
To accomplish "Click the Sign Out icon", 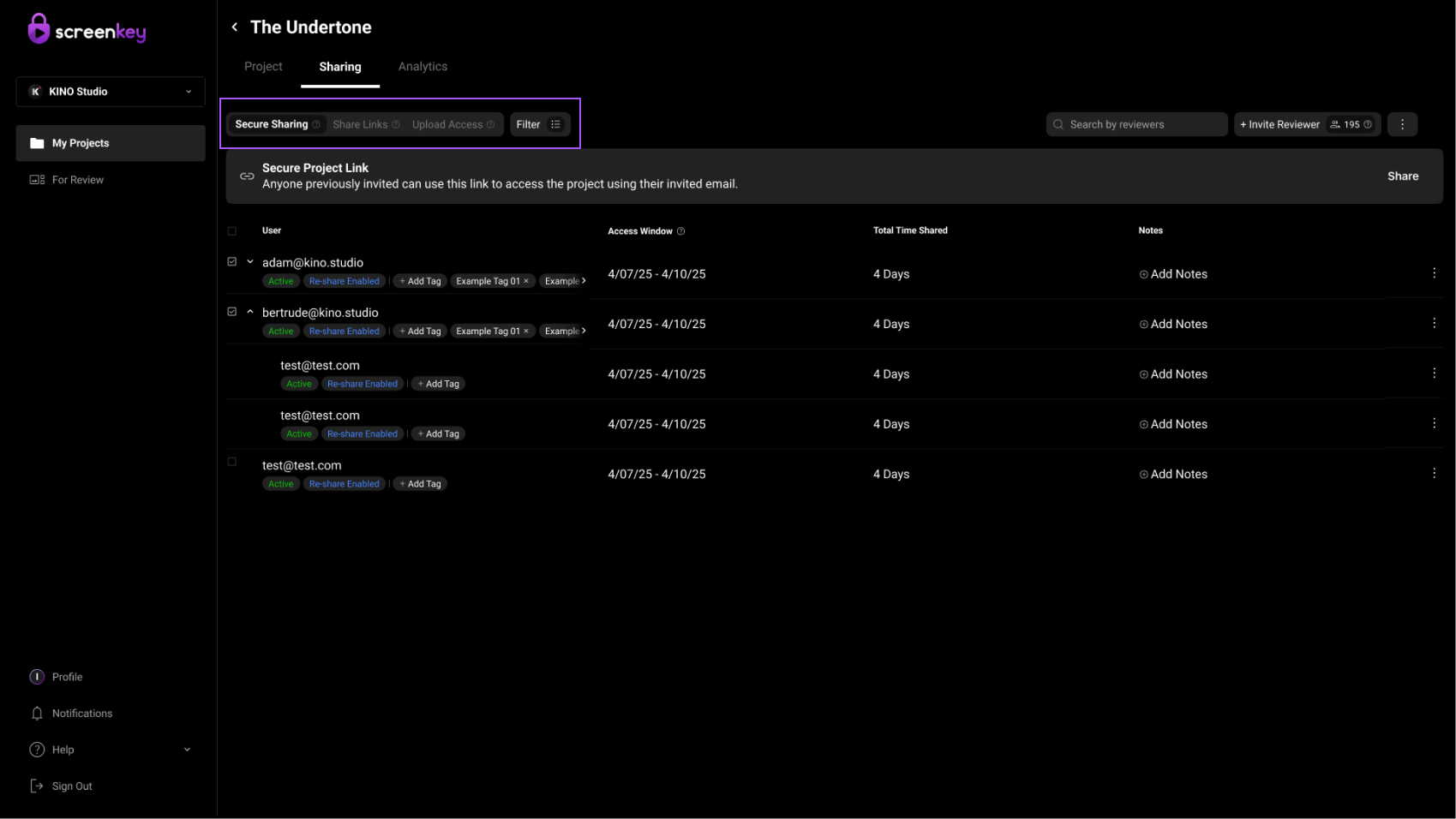I will pyautogui.click(x=37, y=786).
